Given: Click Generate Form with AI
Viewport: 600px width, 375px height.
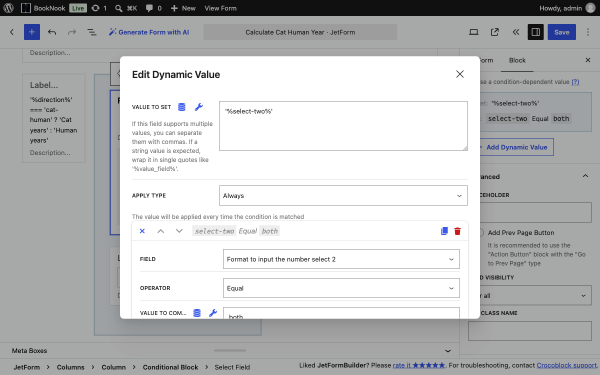Looking at the screenshot, I should 149,32.
